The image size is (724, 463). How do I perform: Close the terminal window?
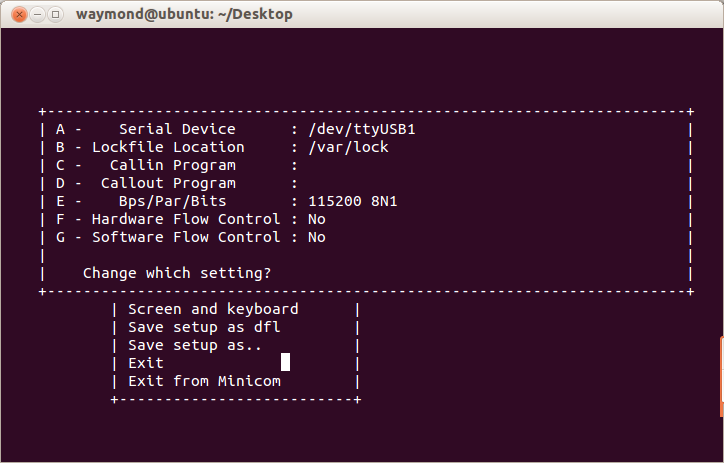coord(13,14)
